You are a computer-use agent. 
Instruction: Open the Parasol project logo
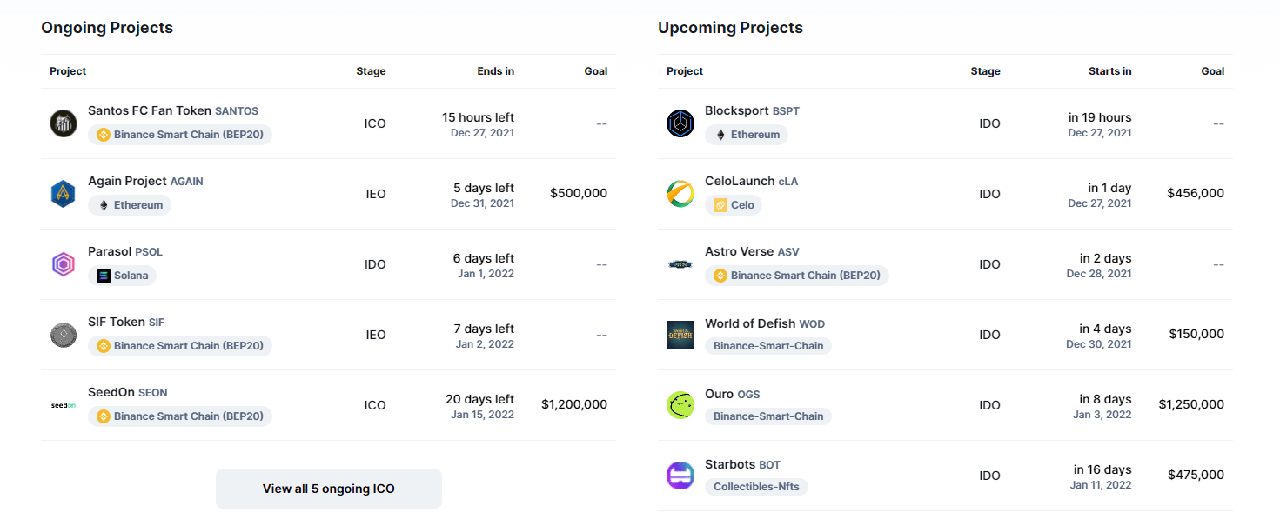pos(63,265)
